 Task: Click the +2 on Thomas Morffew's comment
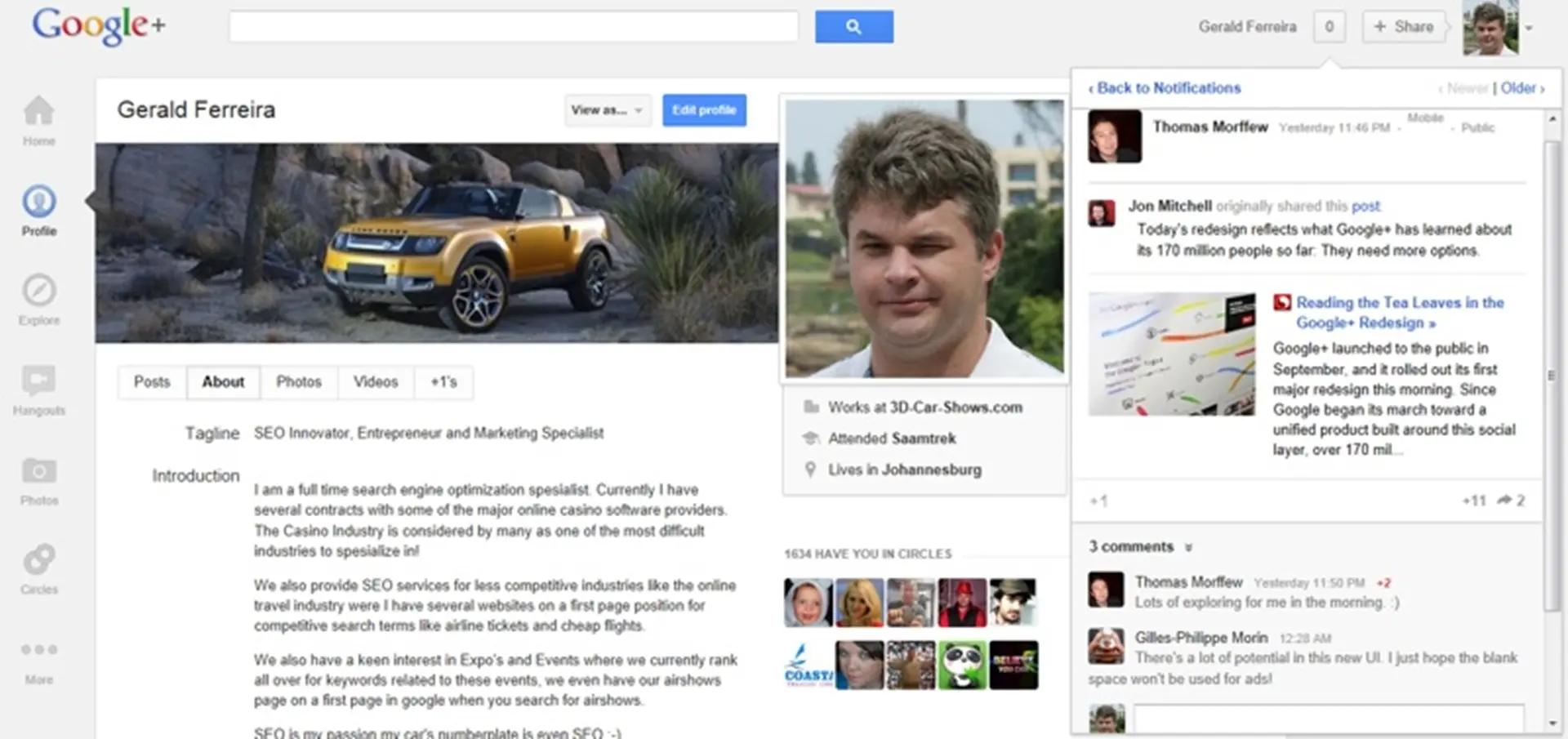pyautogui.click(x=1383, y=583)
